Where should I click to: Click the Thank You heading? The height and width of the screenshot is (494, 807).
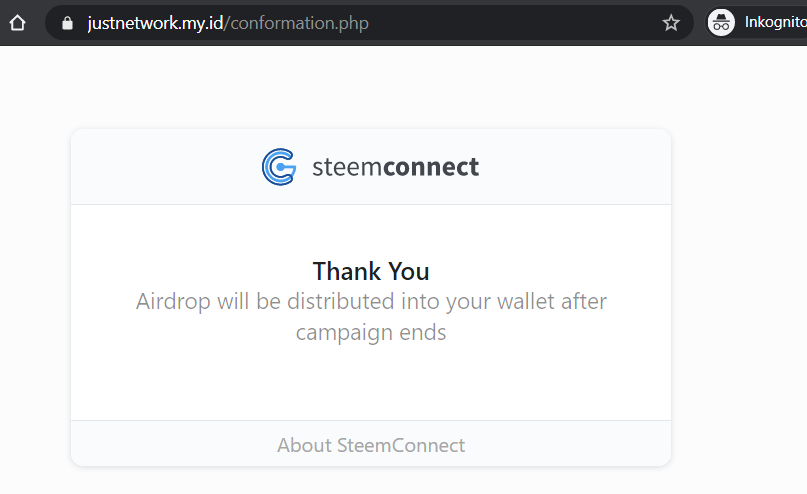coord(371,271)
